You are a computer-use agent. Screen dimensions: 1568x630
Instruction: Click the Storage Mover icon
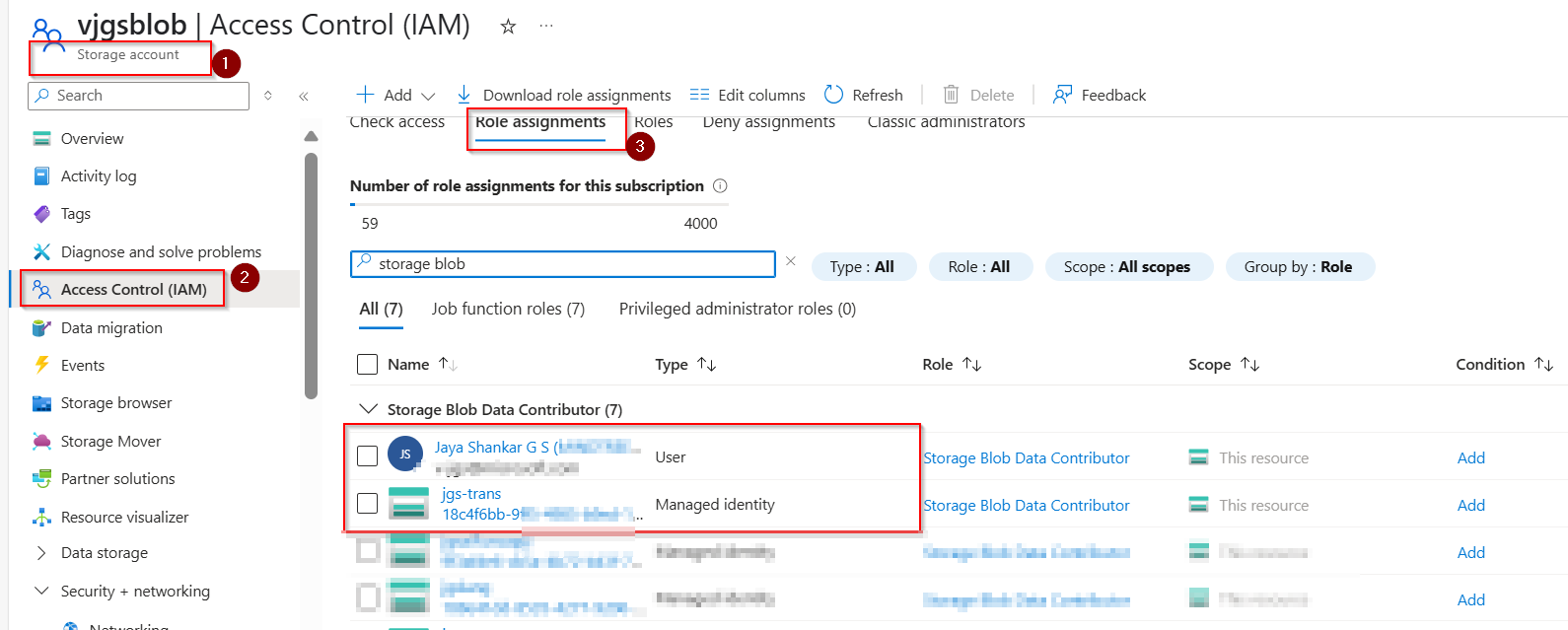point(41,442)
